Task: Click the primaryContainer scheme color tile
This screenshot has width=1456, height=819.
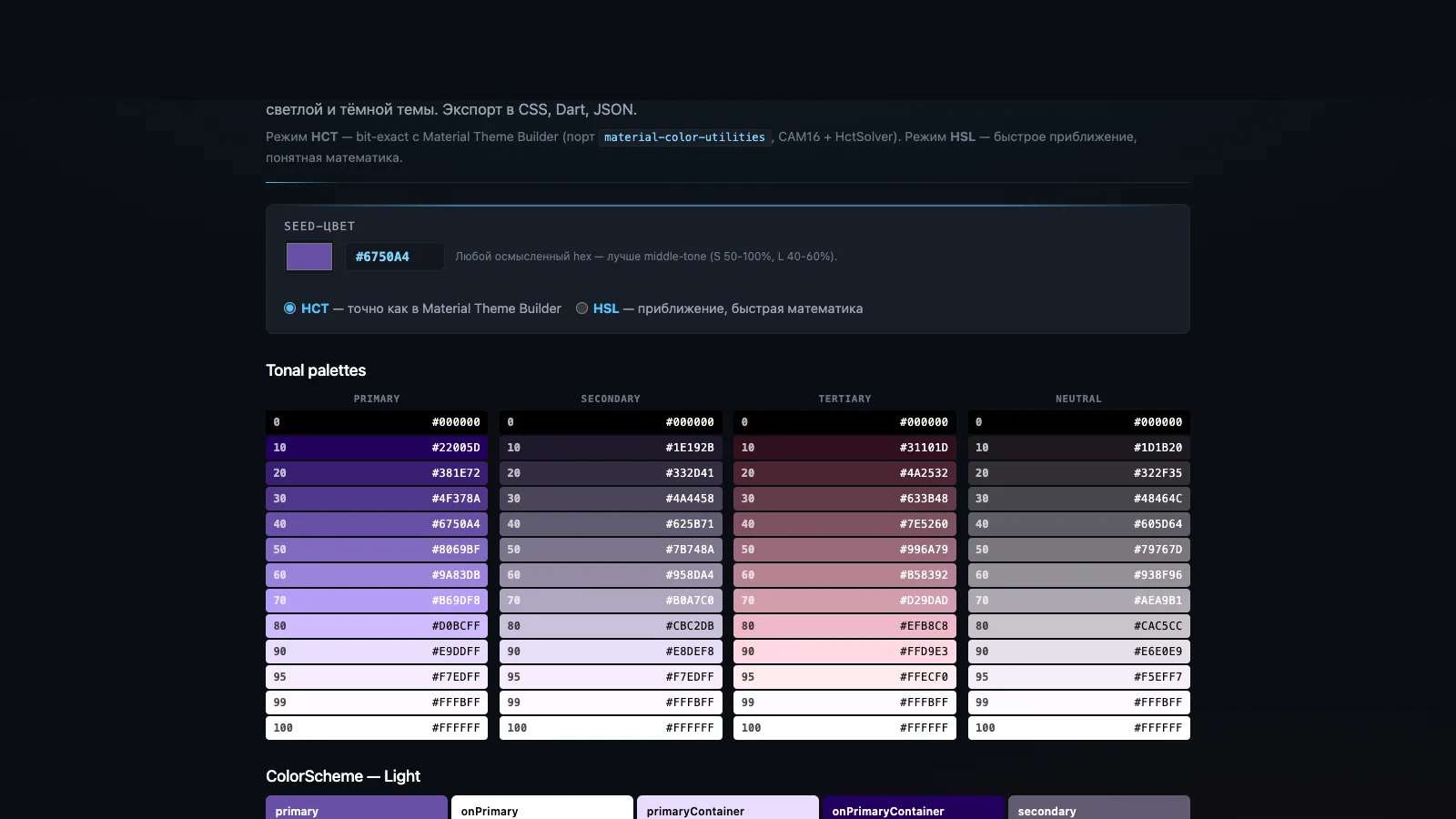Action: tap(728, 808)
